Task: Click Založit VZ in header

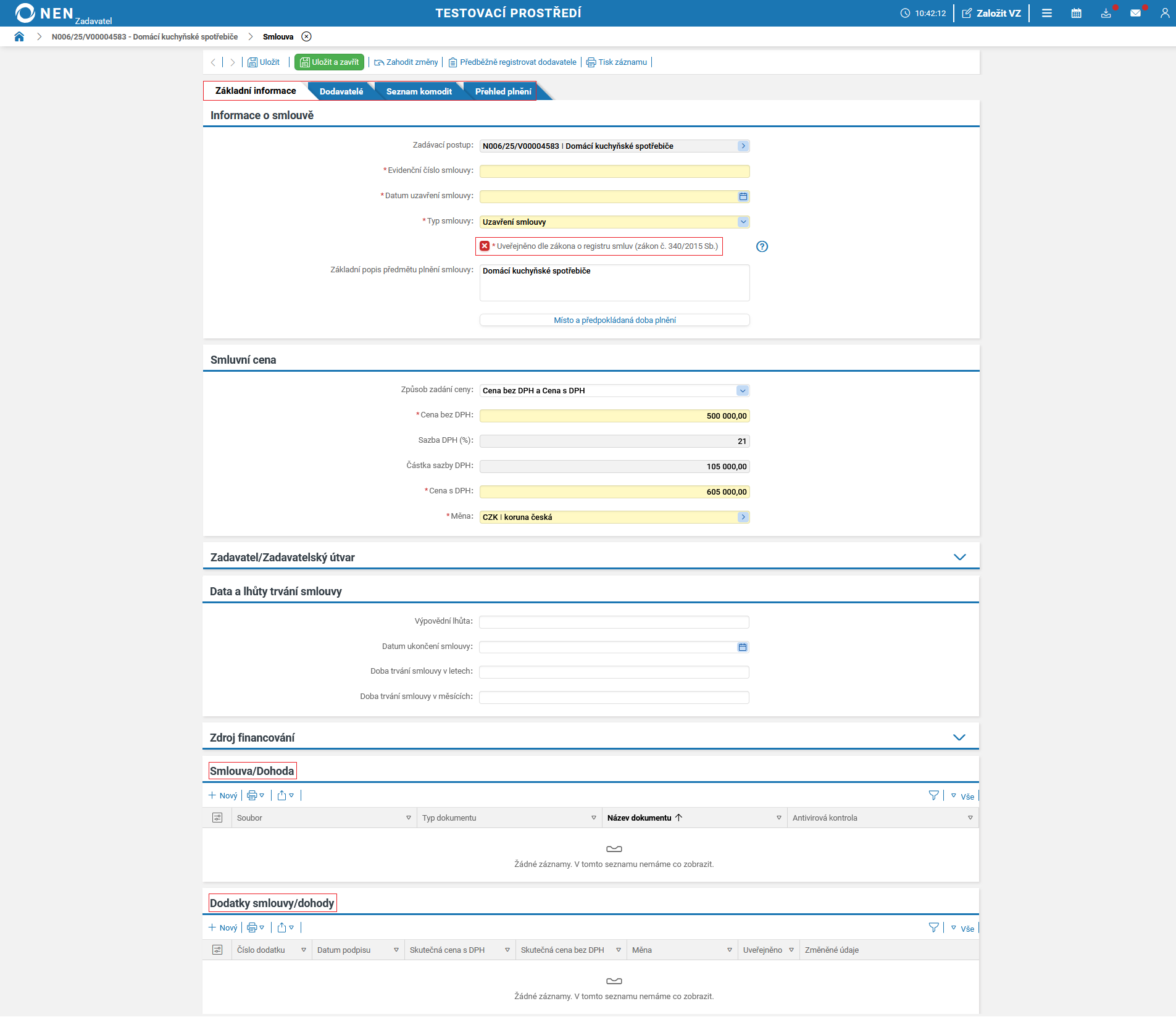Action: (991, 13)
